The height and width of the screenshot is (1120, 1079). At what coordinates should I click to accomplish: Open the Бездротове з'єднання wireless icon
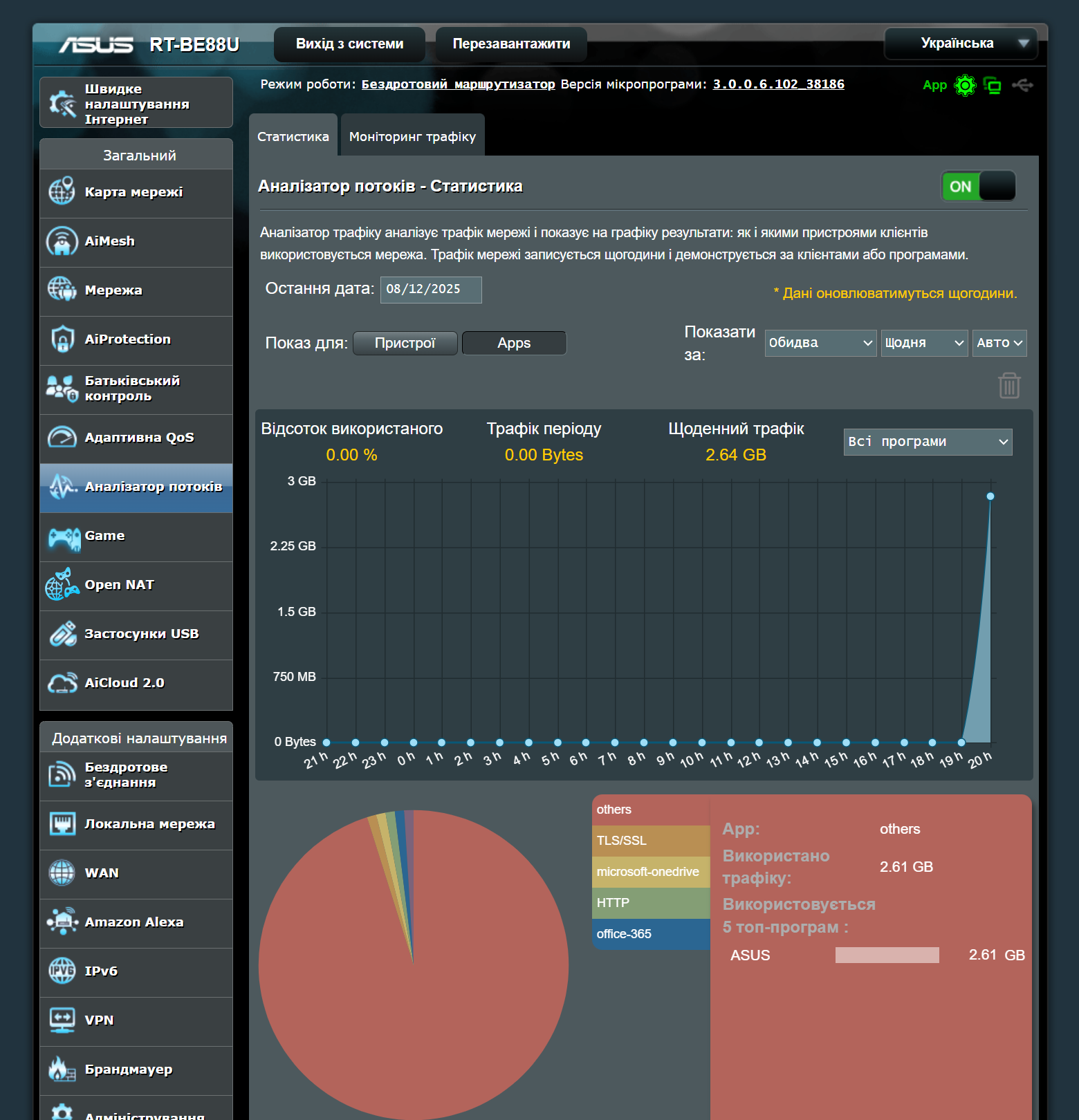tap(62, 774)
